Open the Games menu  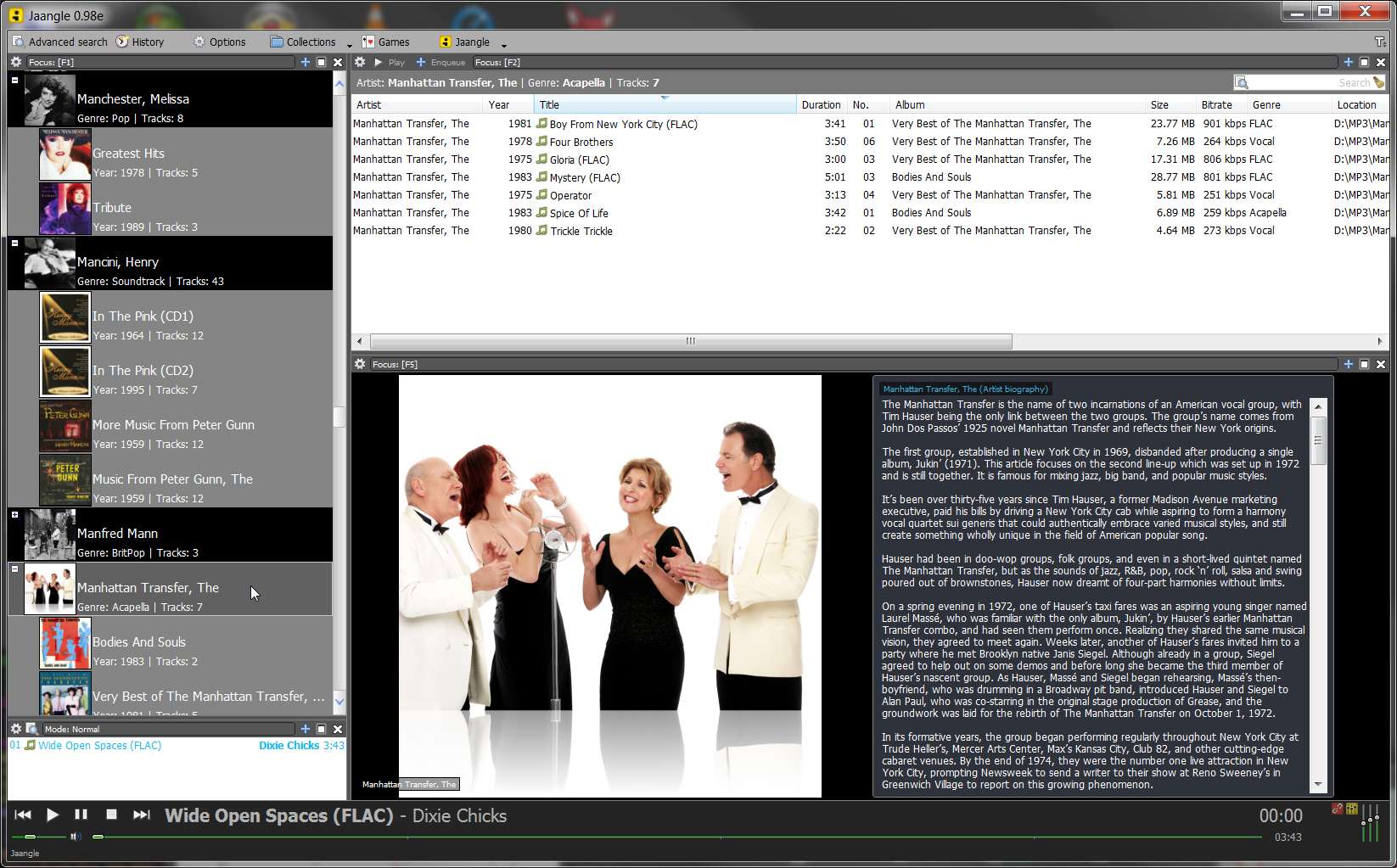(x=385, y=42)
